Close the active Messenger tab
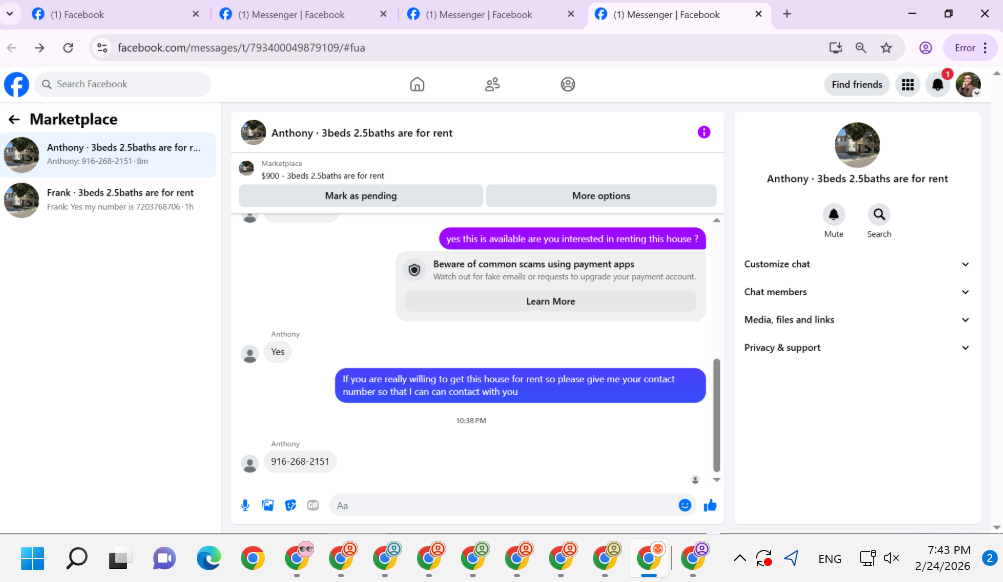The width and height of the screenshot is (1003, 582). 758,14
